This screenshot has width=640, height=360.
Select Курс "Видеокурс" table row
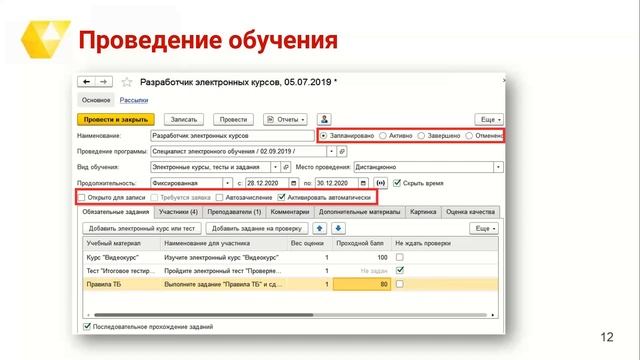[290, 257]
